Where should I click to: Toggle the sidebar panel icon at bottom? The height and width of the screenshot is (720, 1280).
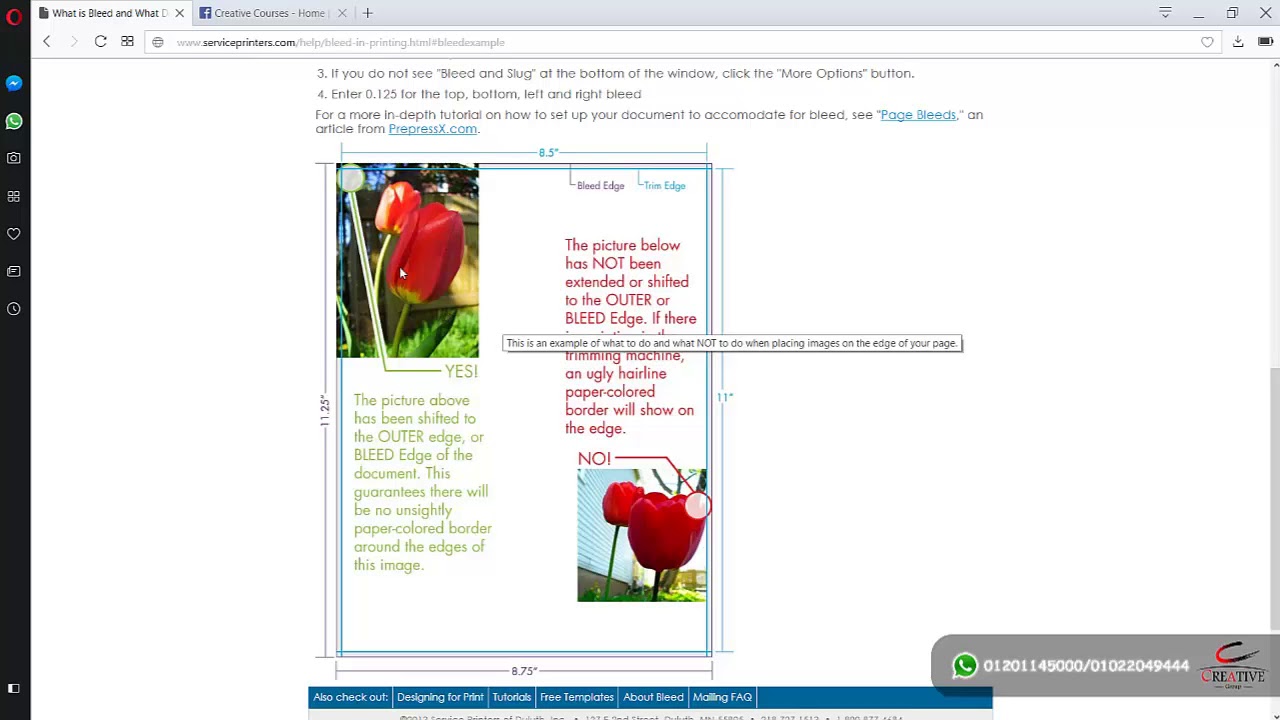click(x=14, y=688)
